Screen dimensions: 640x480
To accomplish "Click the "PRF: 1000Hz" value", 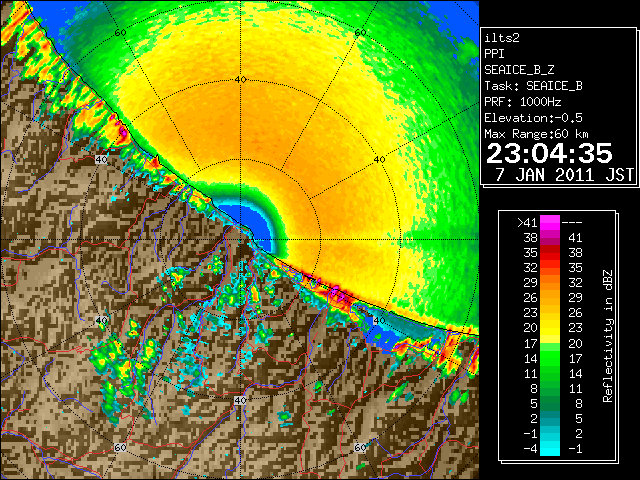I will [523, 102].
